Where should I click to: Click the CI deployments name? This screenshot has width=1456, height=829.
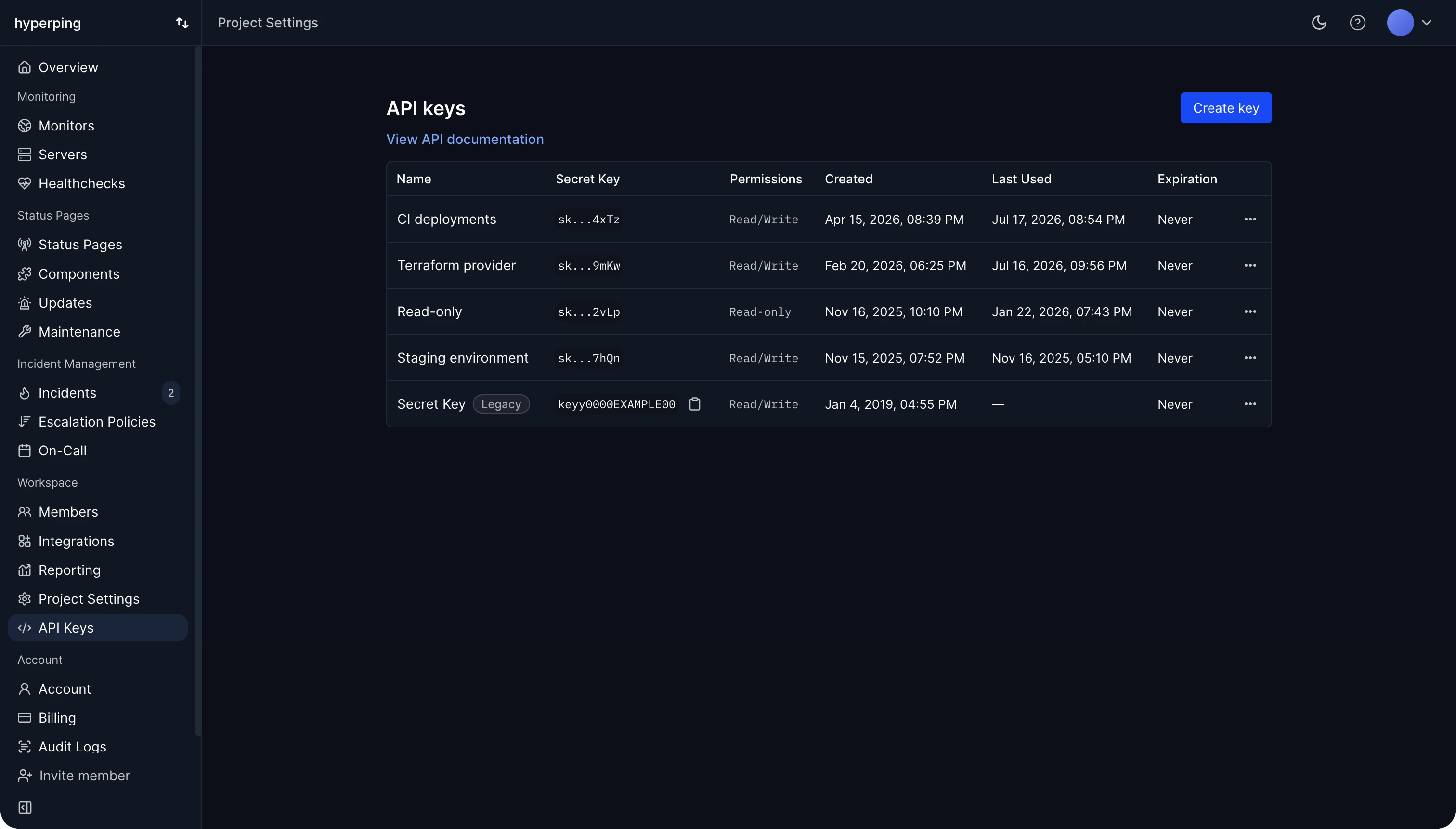coord(446,219)
